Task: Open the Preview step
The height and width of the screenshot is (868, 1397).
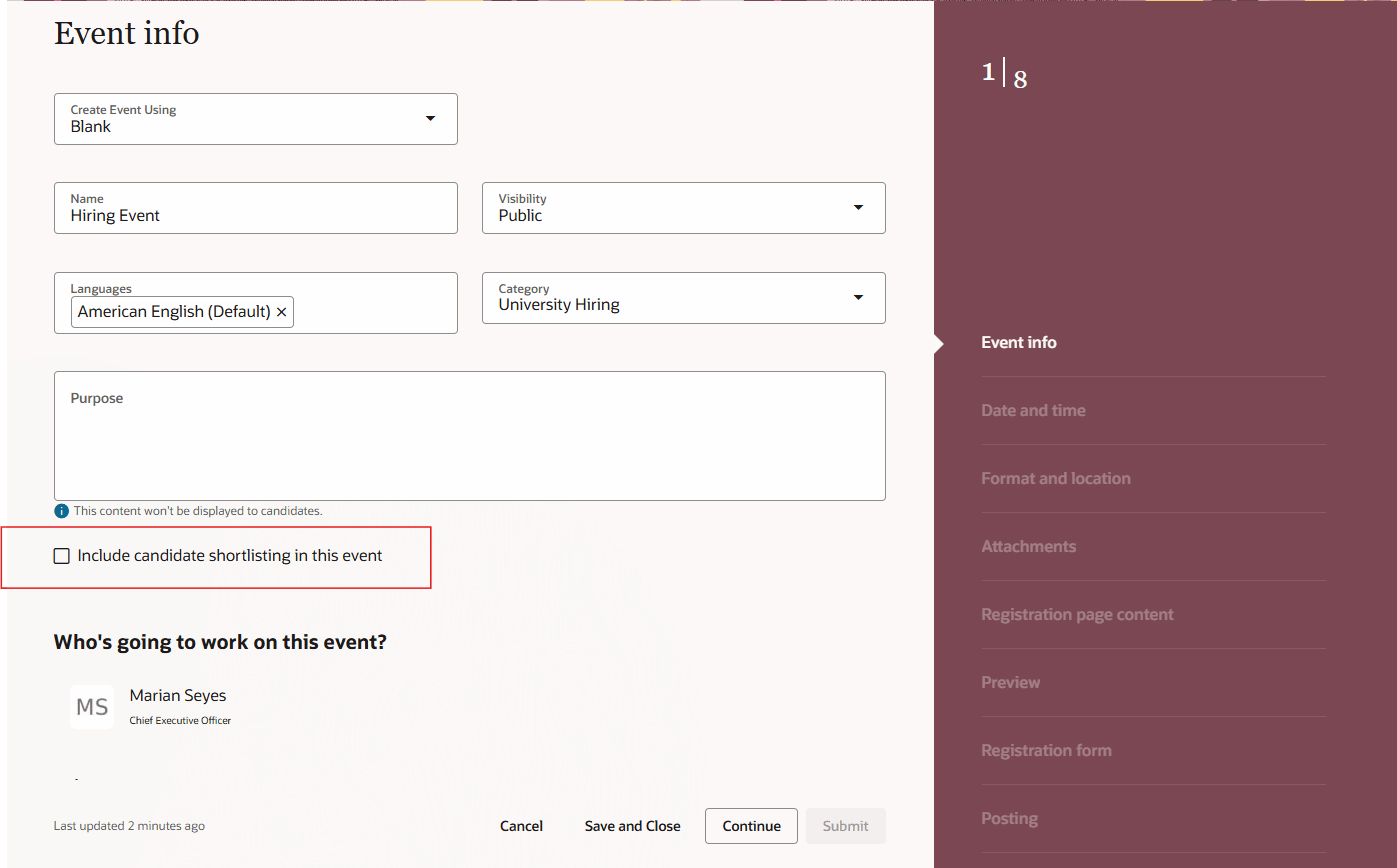Action: [1010, 682]
